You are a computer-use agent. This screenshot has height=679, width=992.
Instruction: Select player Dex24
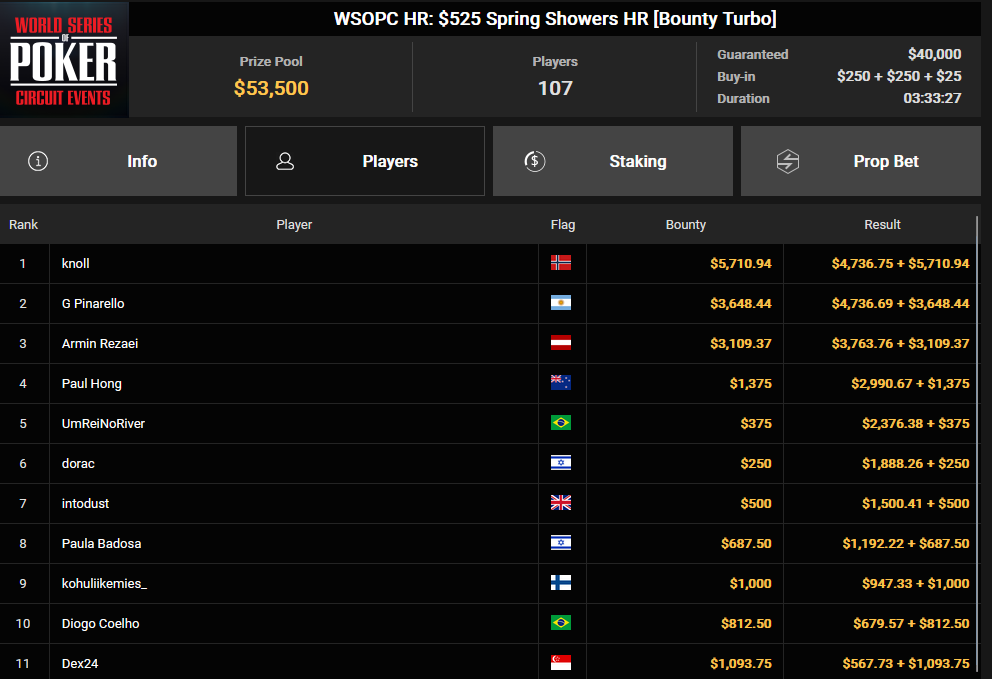click(80, 663)
